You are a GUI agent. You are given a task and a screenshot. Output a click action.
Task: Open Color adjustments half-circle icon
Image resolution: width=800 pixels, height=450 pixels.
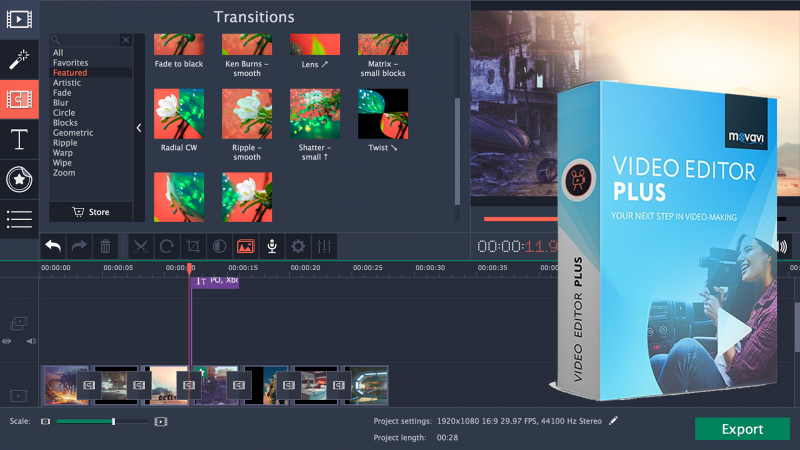point(219,246)
